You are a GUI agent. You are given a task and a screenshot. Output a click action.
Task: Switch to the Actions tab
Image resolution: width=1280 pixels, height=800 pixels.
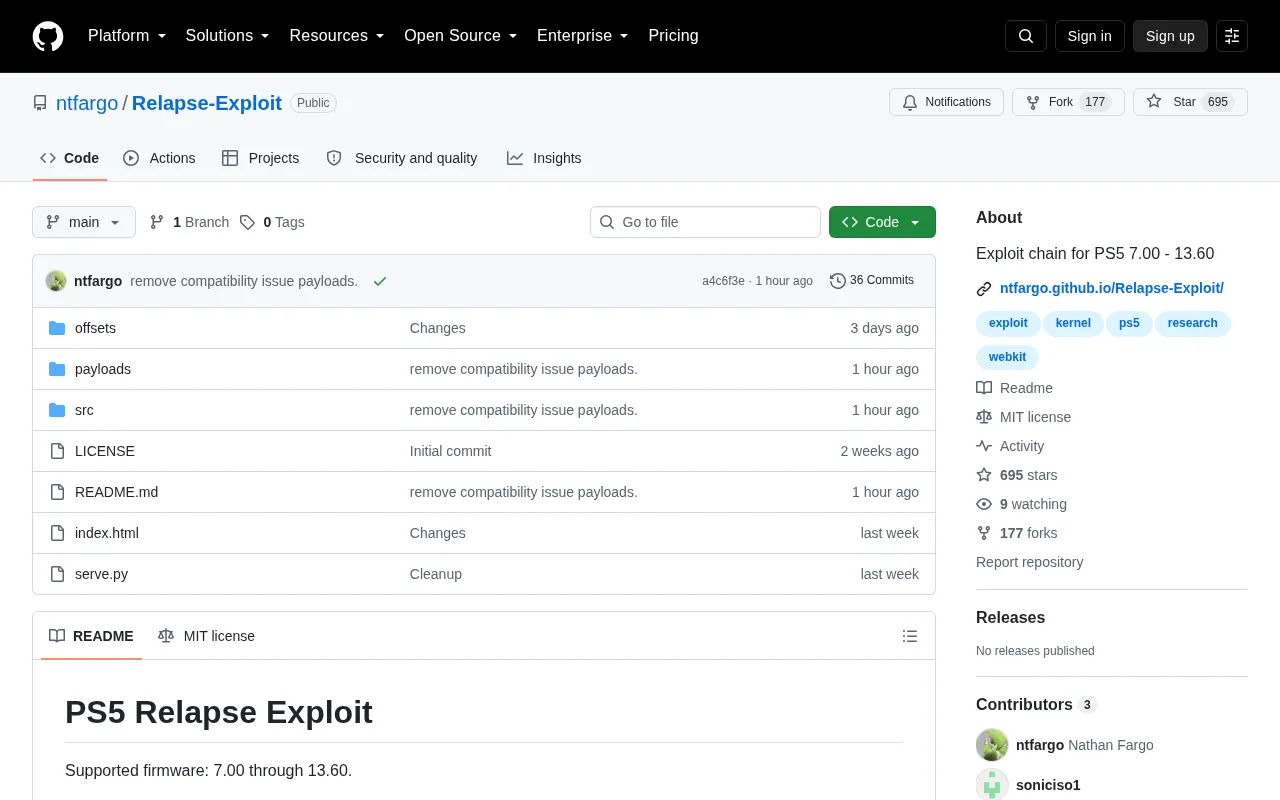tap(159, 158)
